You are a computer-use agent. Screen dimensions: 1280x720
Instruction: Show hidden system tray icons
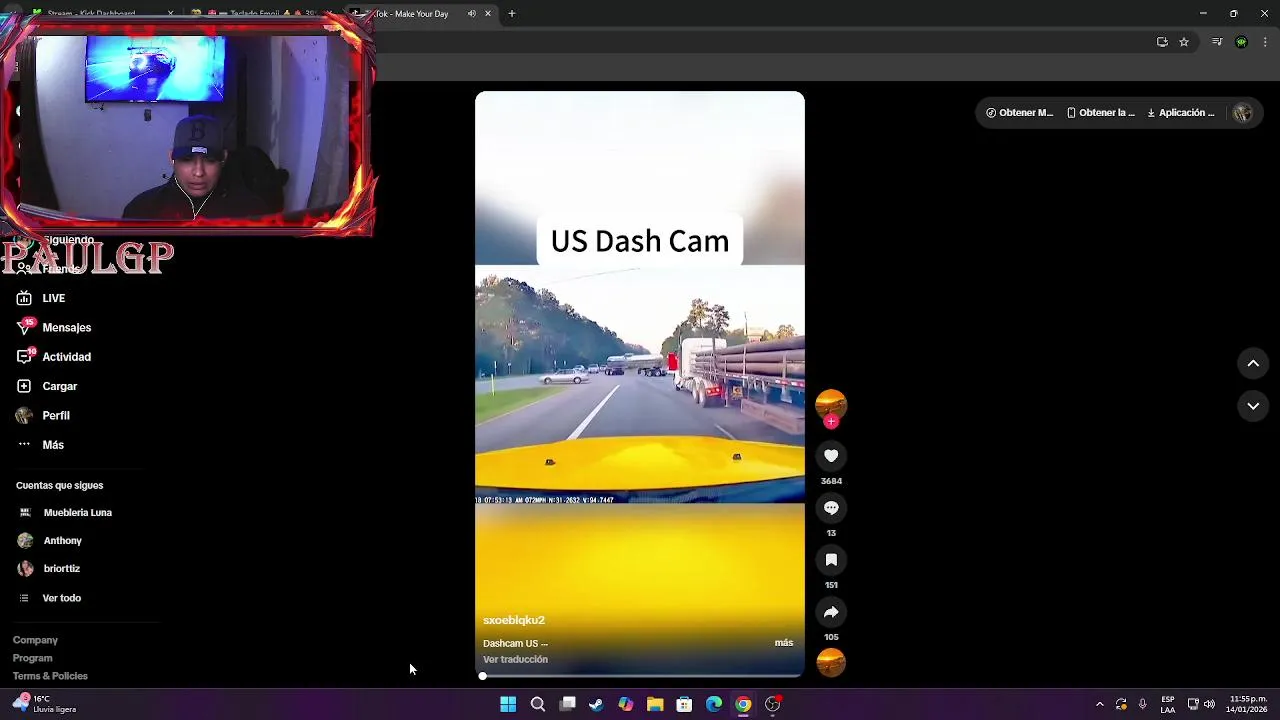click(x=1100, y=704)
